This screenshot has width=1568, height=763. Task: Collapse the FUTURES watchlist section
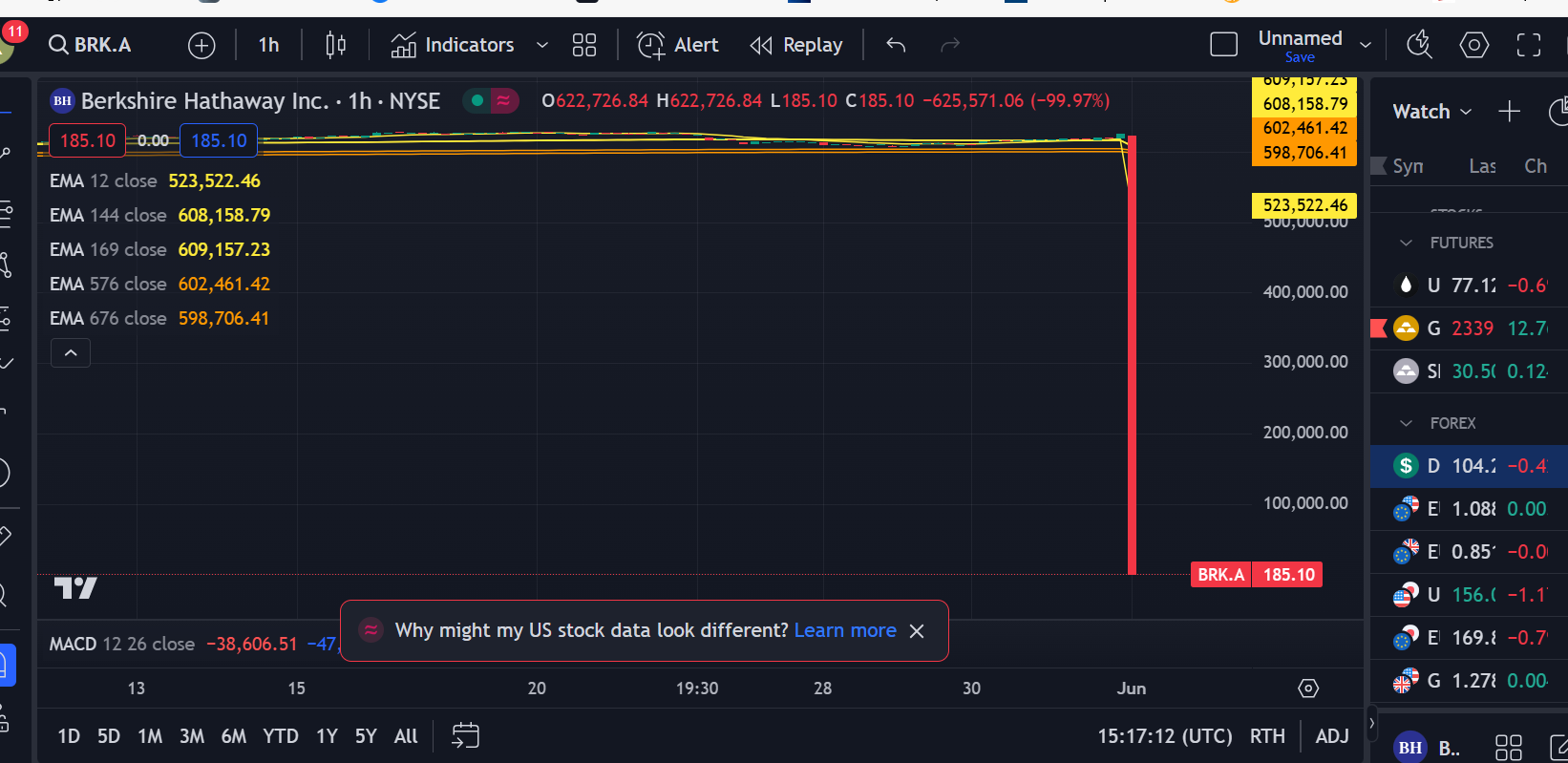1406,243
